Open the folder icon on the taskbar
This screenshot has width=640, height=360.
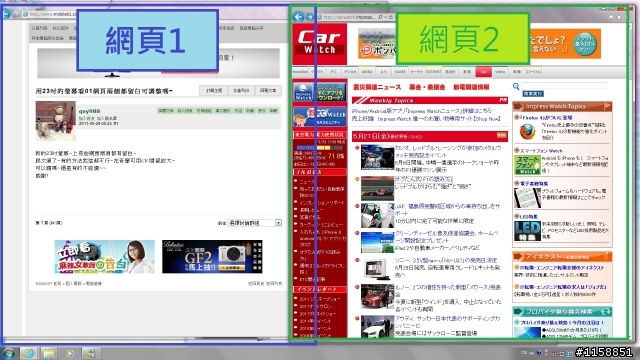pyautogui.click(x=49, y=353)
